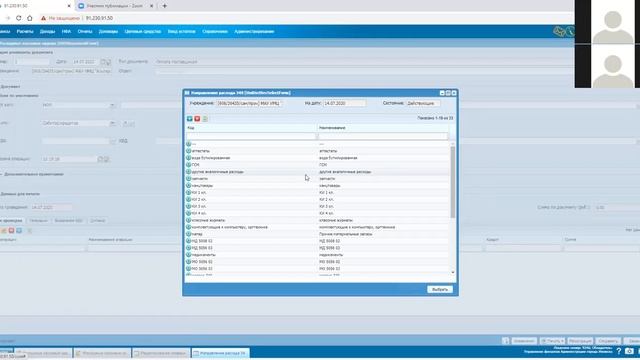
Task: Open calendar picker beside document date field
Action: coord(103,62)
